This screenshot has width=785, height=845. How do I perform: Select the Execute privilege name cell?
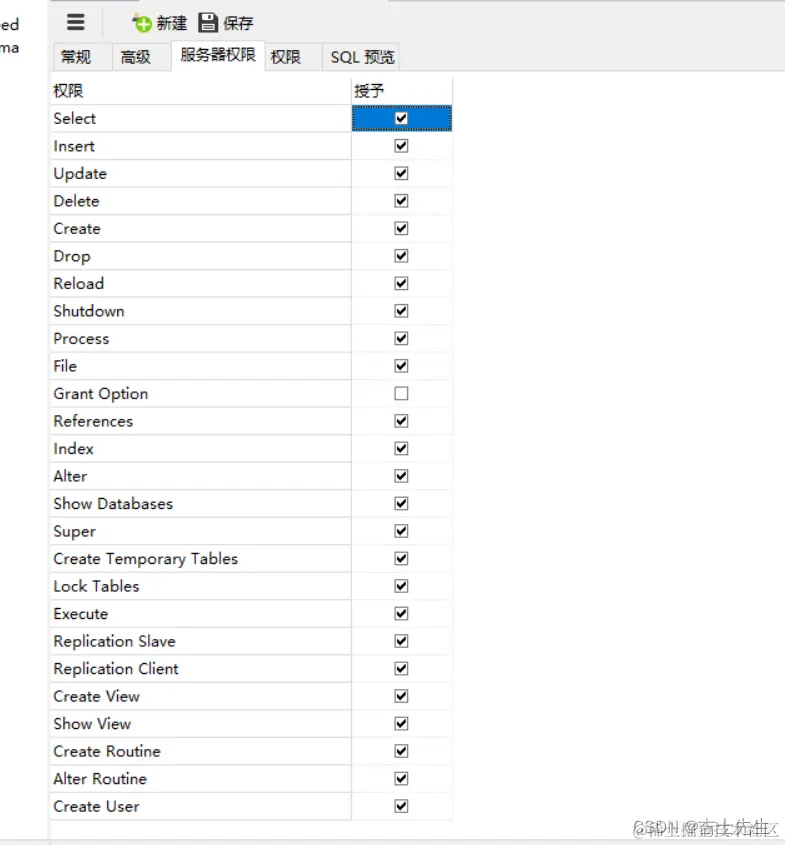pyautogui.click(x=200, y=613)
